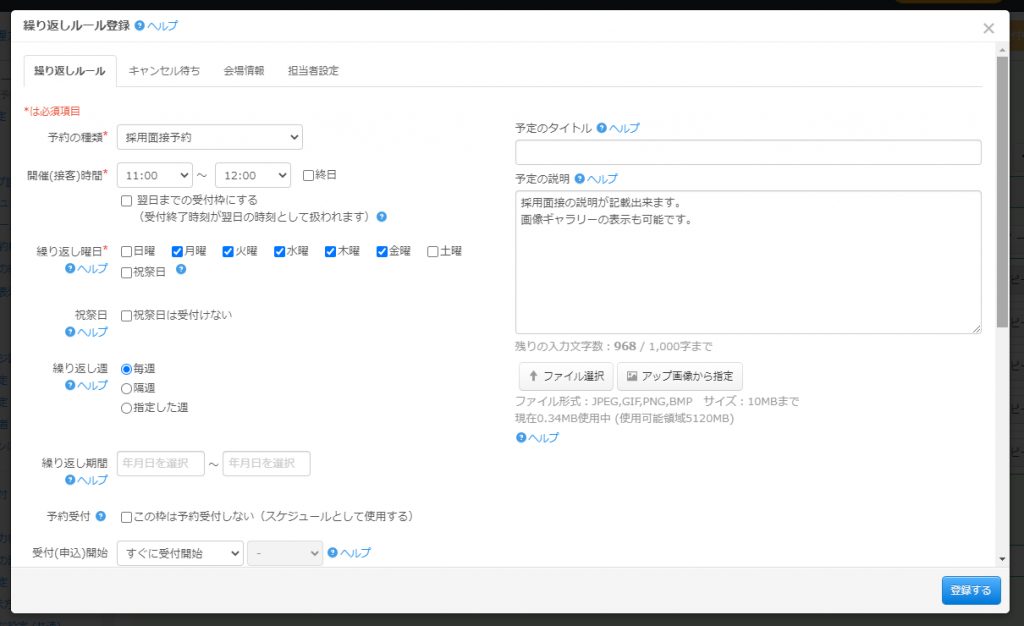Click help icon beside 繰り返しルール登録 title

pyautogui.click(x=140, y=26)
